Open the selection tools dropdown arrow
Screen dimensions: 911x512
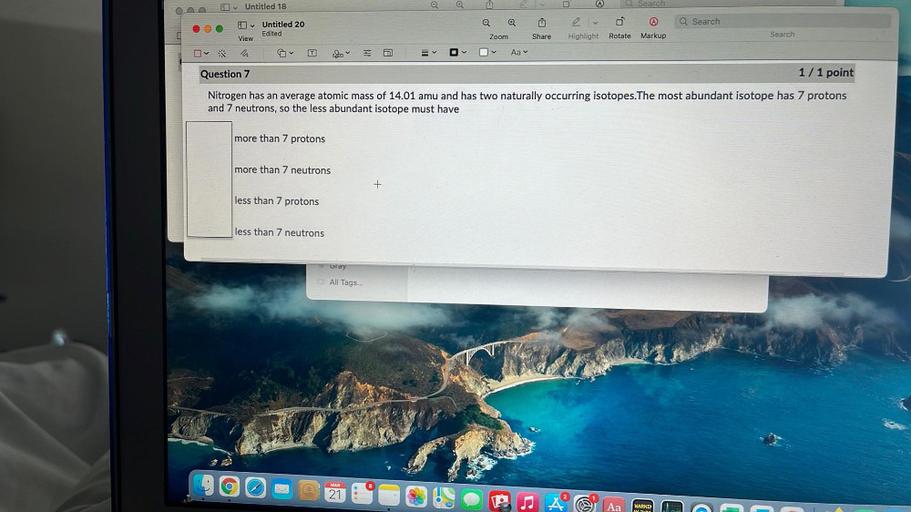point(206,53)
